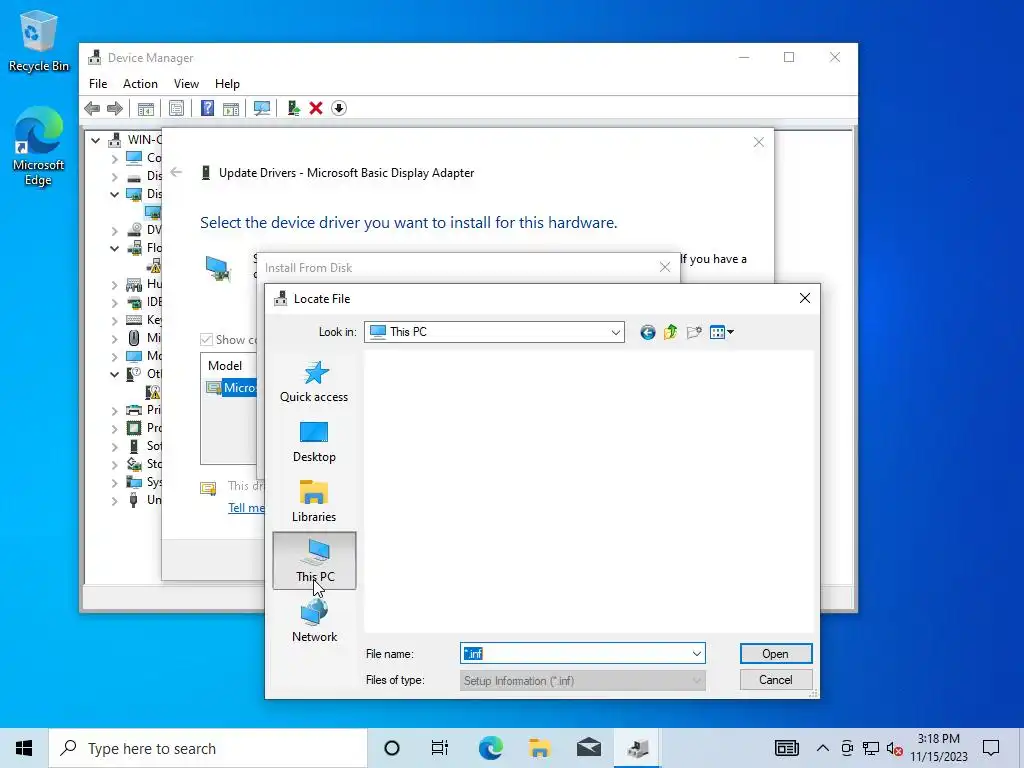
Task: Click the Create New Folder icon
Action: tap(694, 332)
